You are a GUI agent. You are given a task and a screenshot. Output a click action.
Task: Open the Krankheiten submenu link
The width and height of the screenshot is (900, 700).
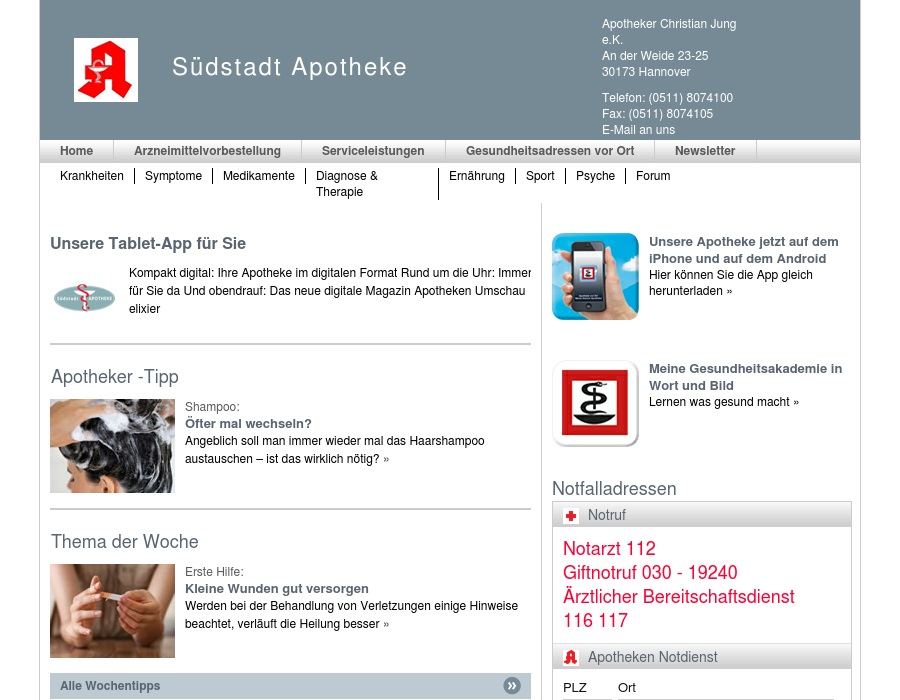(92, 176)
